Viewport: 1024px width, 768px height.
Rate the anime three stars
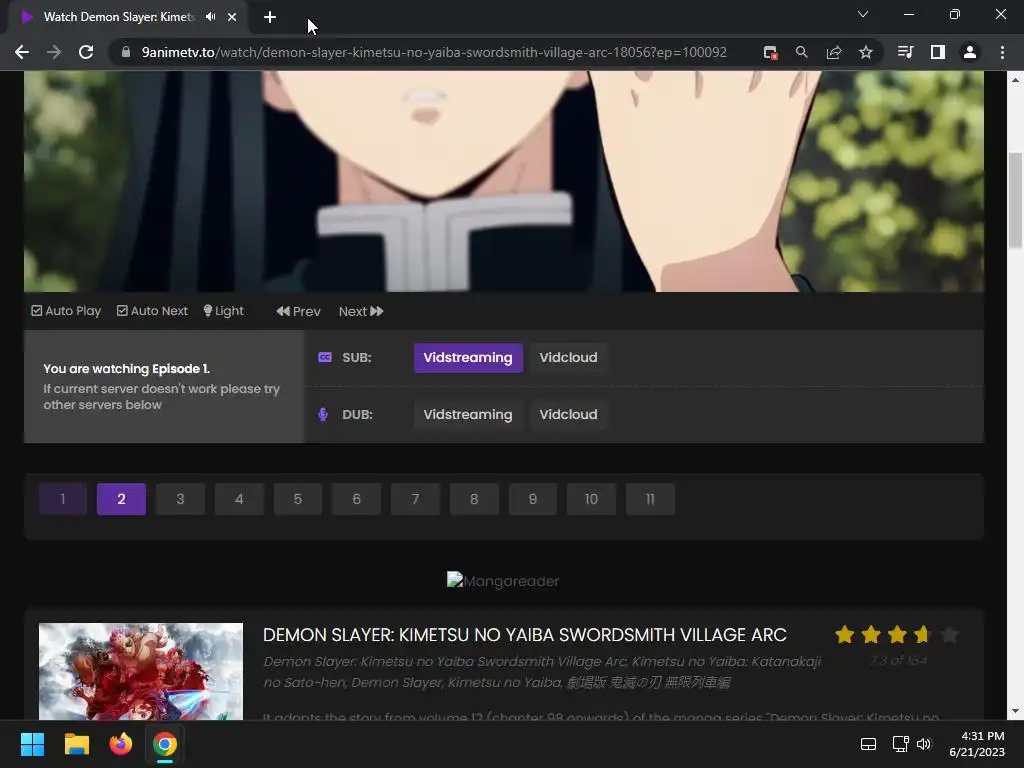click(x=897, y=634)
